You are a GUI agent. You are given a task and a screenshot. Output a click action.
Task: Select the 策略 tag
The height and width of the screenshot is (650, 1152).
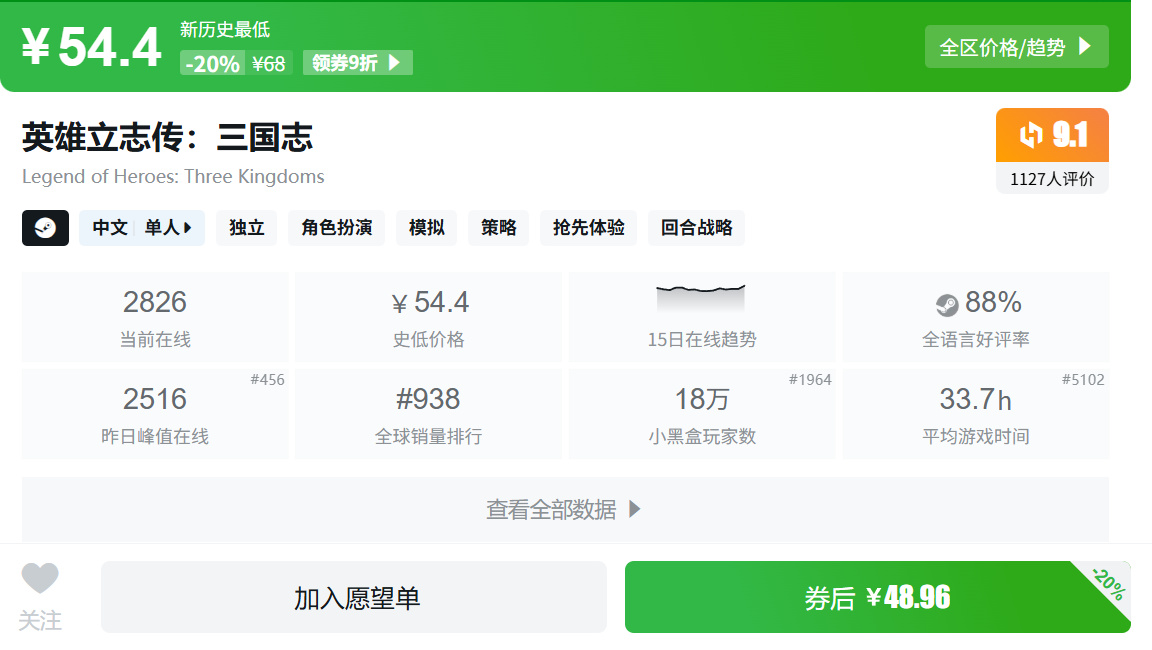pos(499,228)
